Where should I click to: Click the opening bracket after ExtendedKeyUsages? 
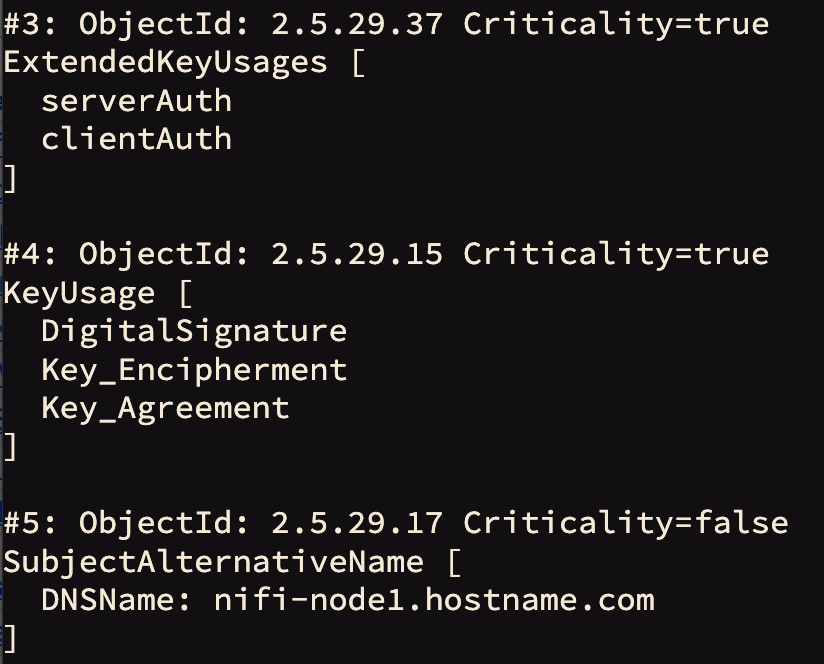[x=357, y=62]
